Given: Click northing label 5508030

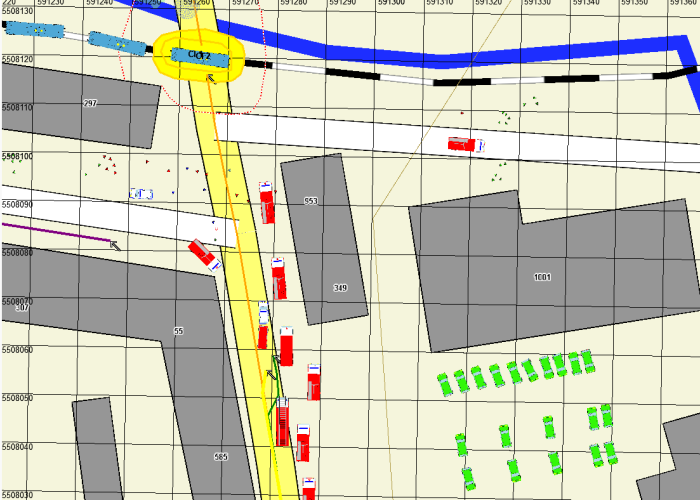Looking at the screenshot, I should point(17,495).
